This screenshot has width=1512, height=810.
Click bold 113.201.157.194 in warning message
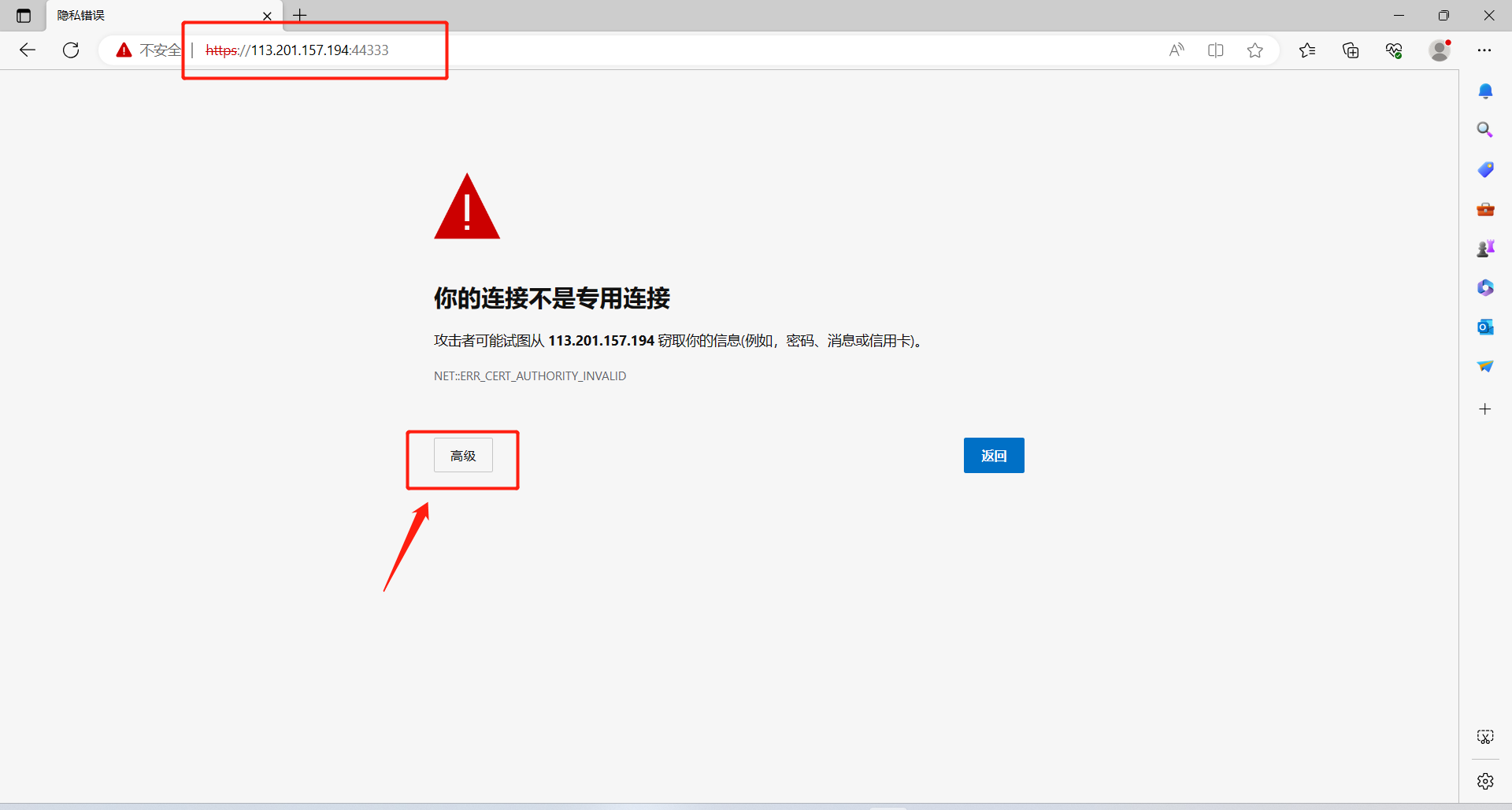[x=602, y=341]
